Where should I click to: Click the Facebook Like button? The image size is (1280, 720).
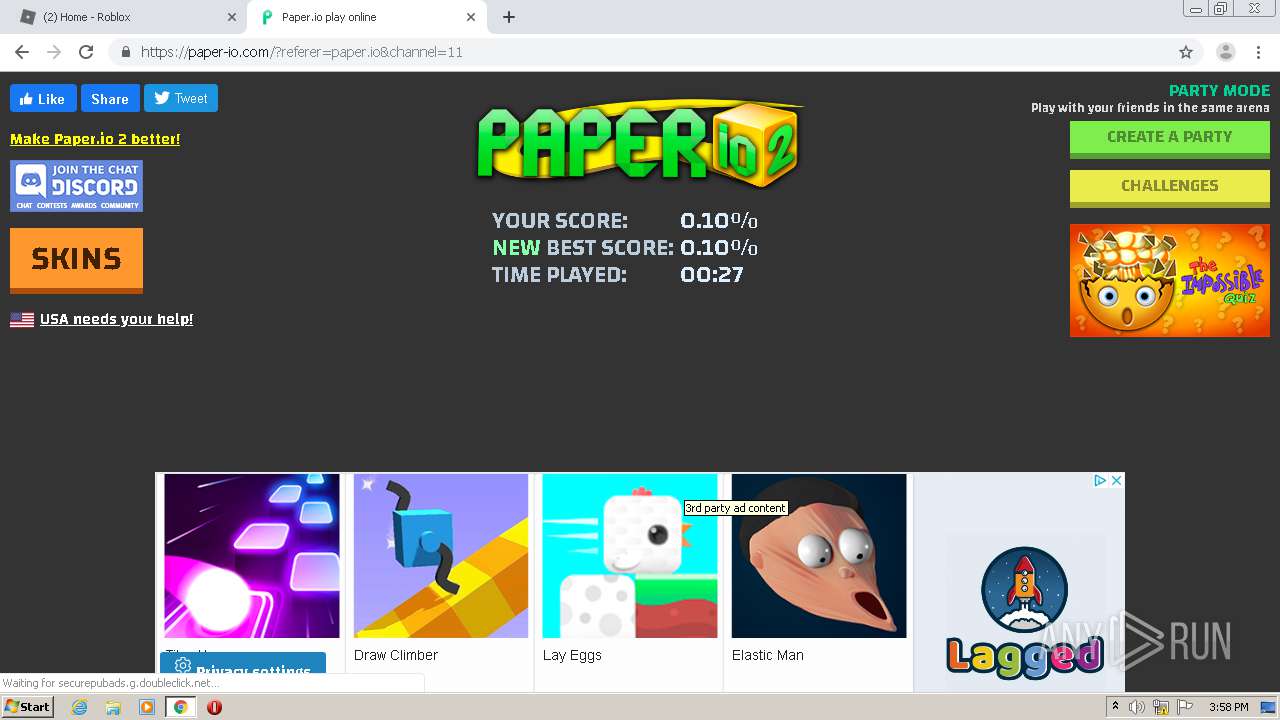[x=42, y=99]
